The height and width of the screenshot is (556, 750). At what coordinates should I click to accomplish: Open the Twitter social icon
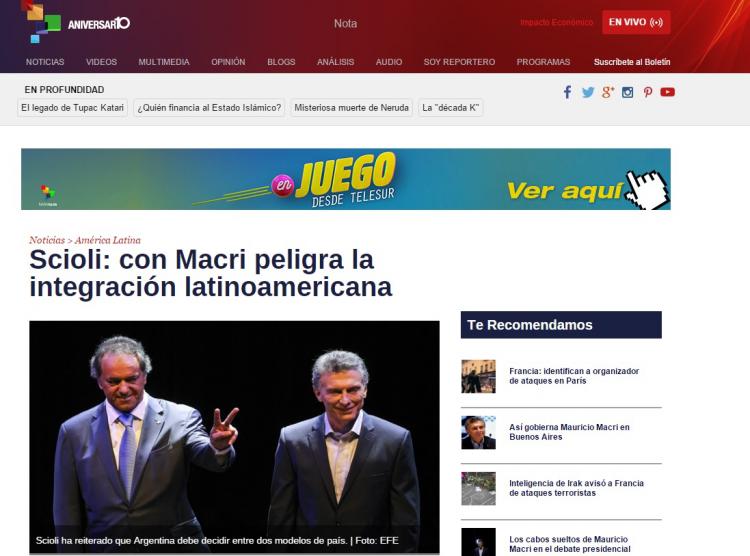588,92
